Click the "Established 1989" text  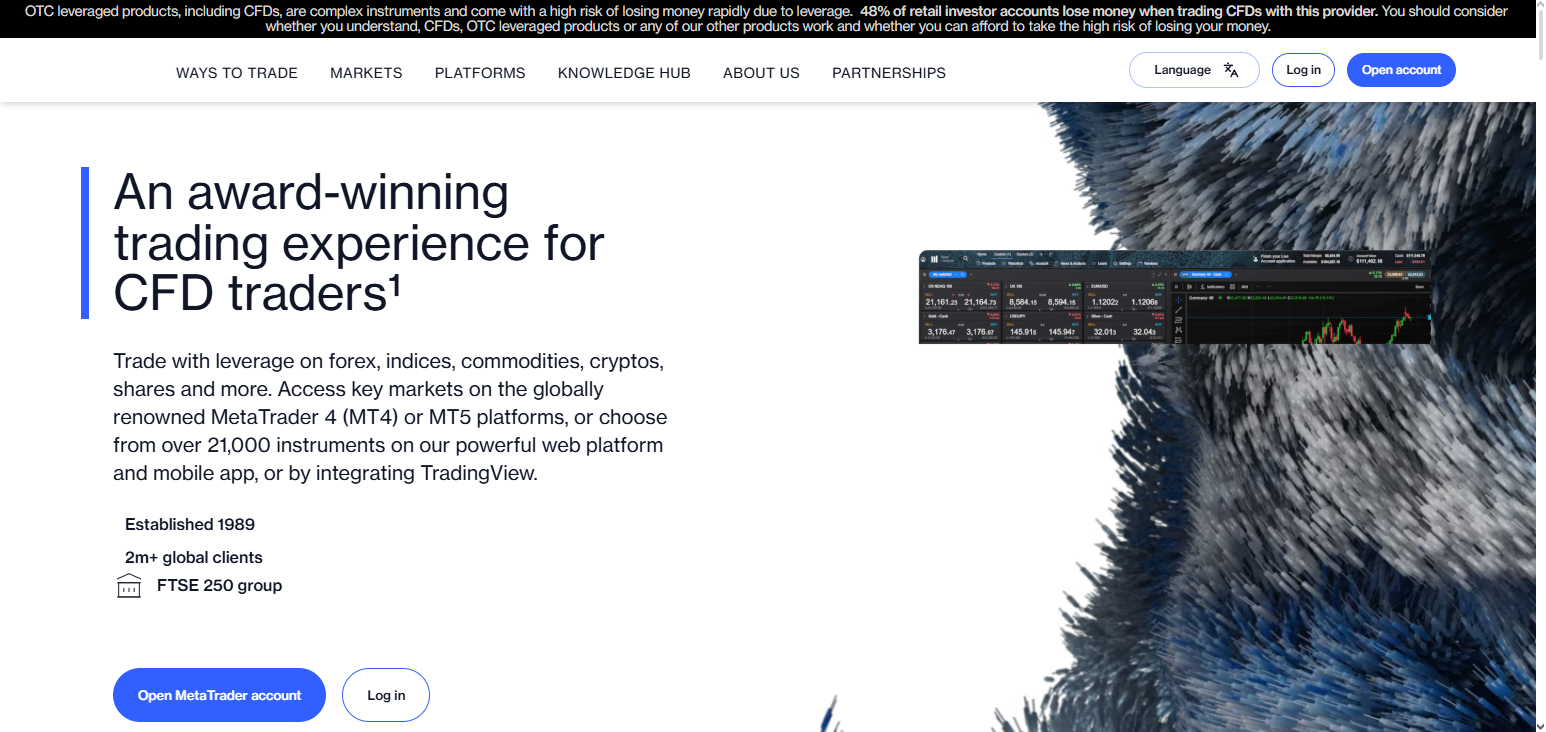(190, 524)
